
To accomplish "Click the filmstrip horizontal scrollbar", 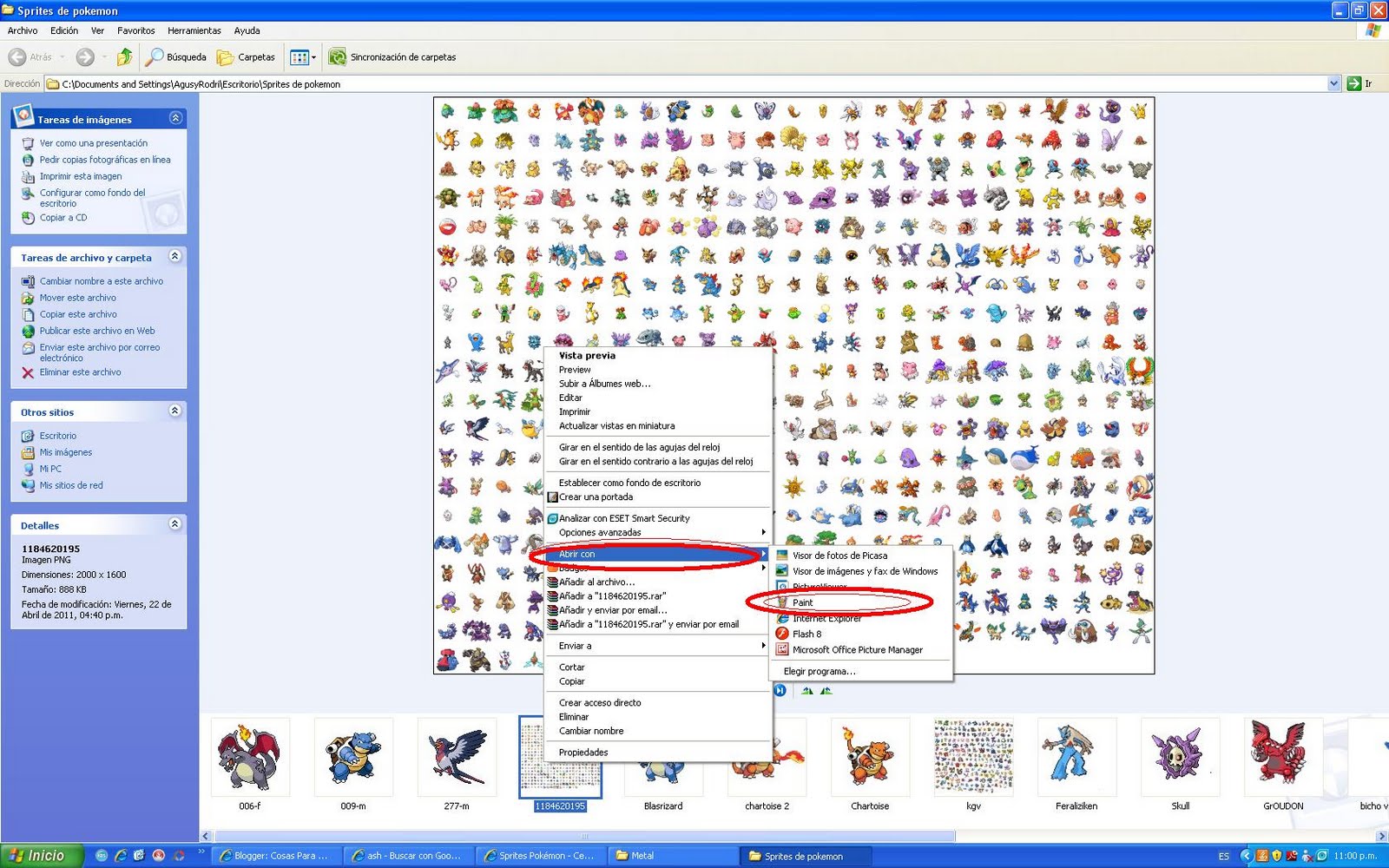I will click(583, 837).
